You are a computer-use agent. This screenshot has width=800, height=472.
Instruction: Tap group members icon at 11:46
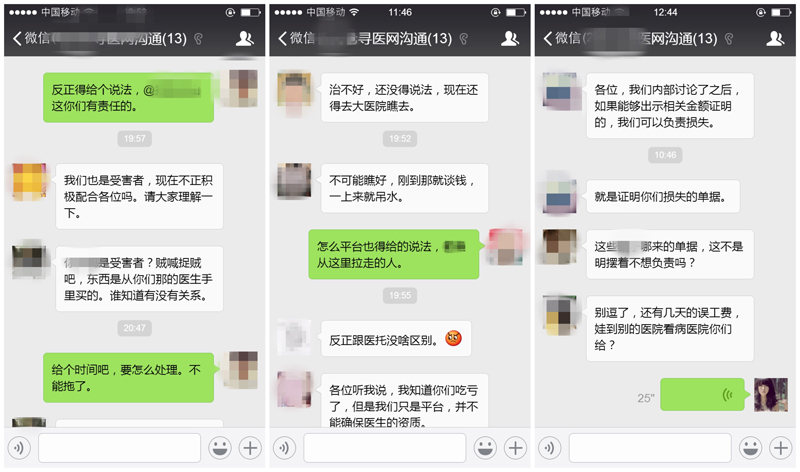tap(509, 38)
